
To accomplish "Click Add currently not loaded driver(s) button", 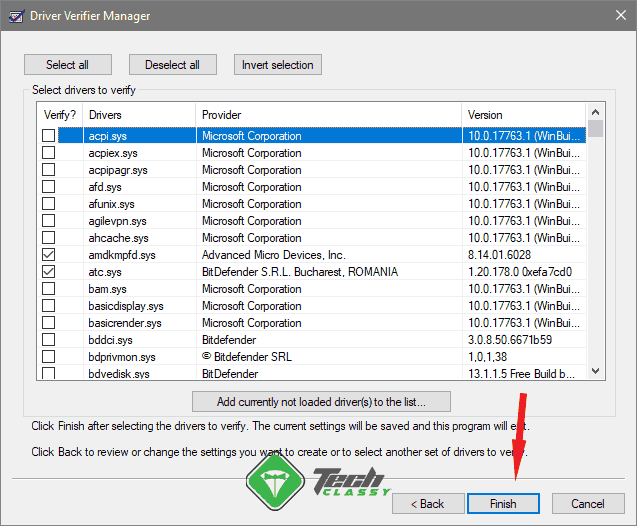I will coord(321,402).
